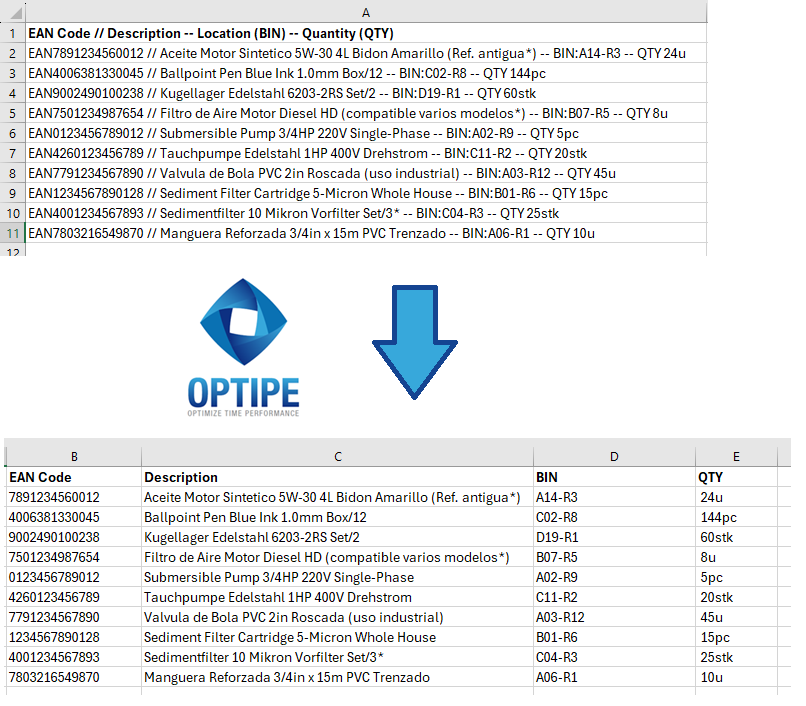Click raw row EAN0123456789012 Submersible Pump

click(366, 134)
